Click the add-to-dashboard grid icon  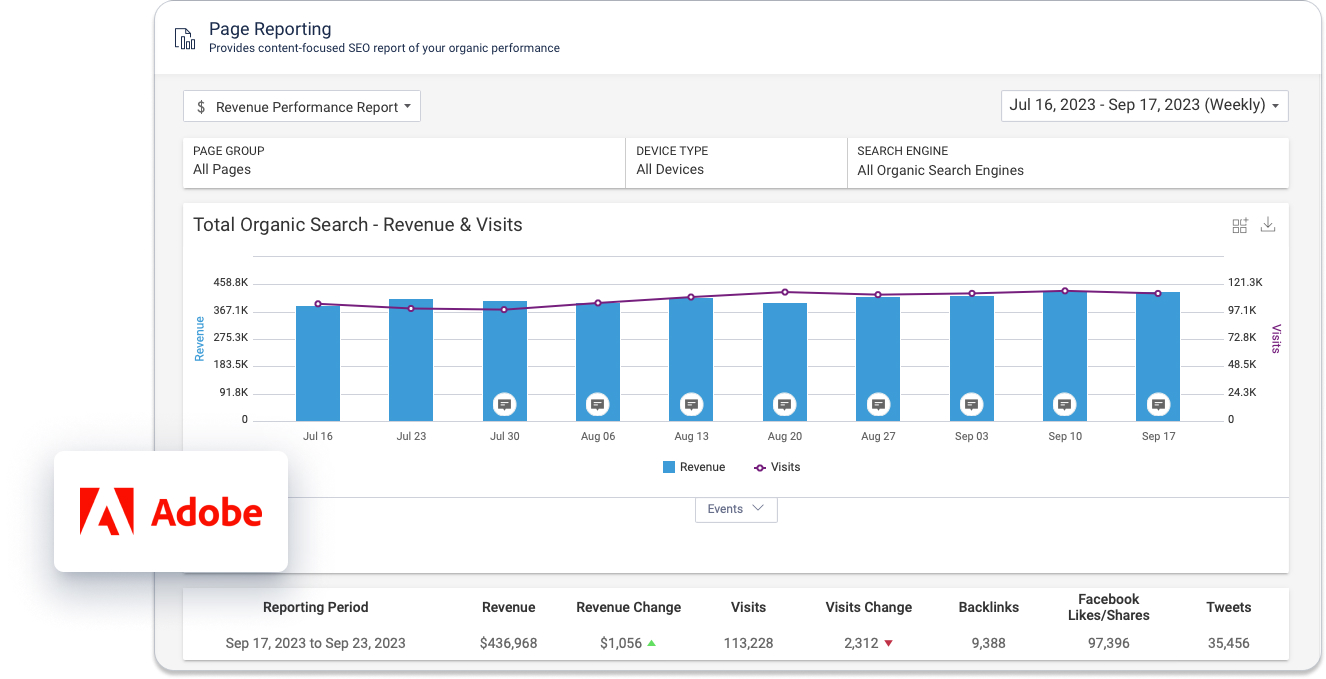[1240, 226]
